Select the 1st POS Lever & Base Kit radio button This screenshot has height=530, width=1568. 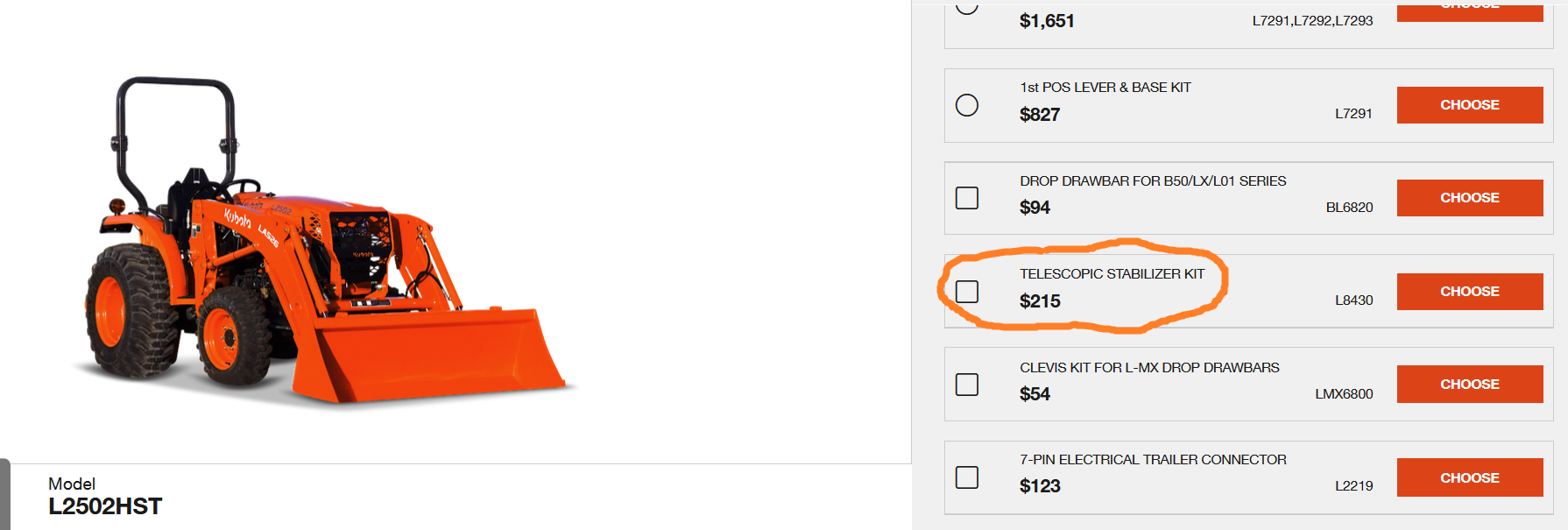pos(967,105)
